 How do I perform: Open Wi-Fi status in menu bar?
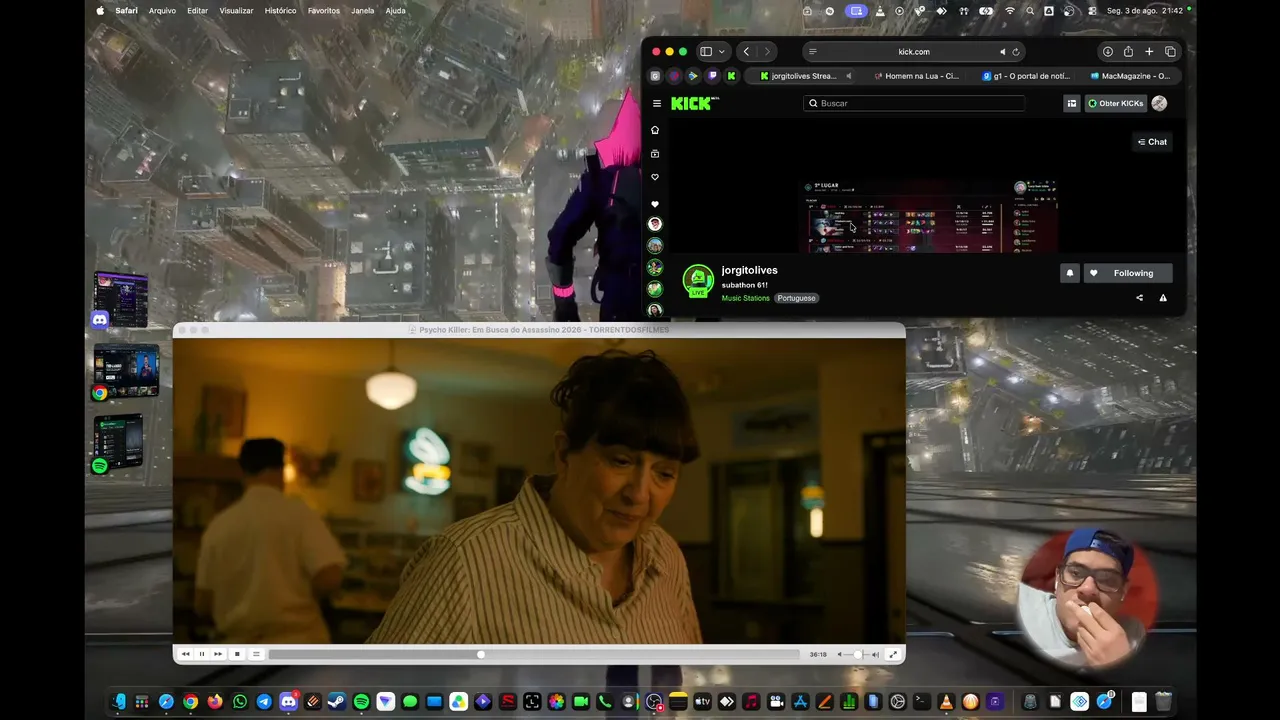pos(1010,11)
